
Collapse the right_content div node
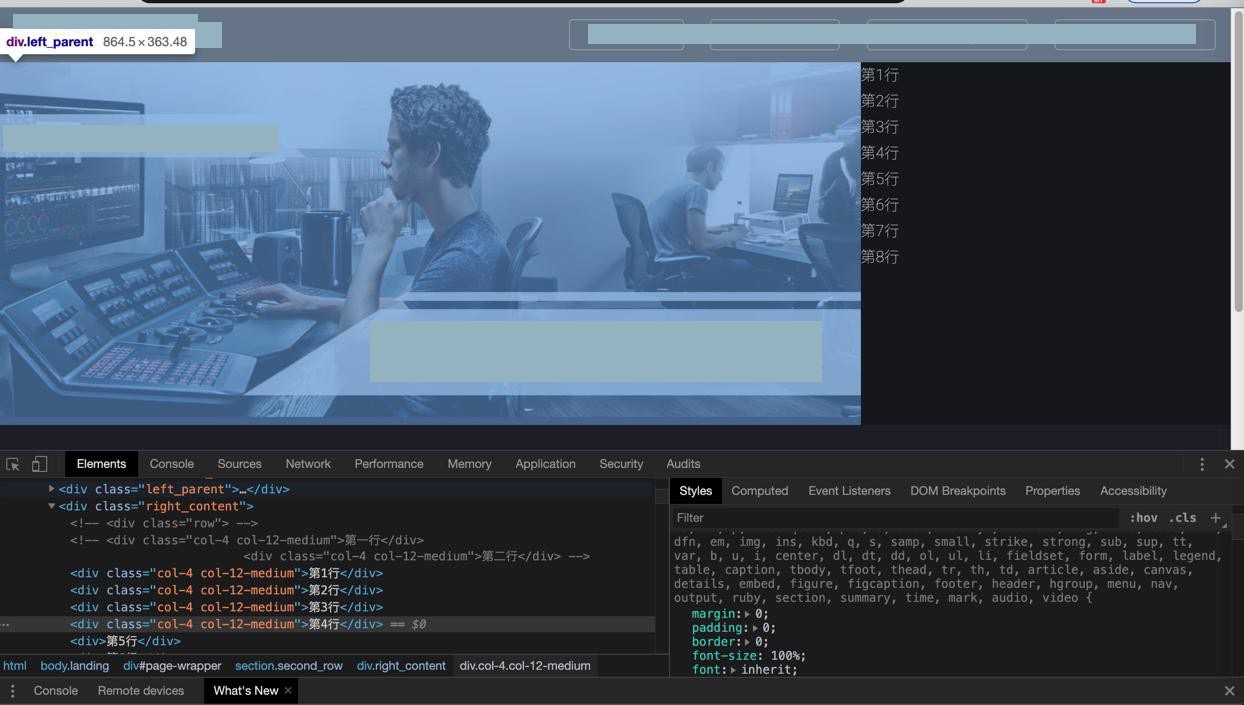tap(51, 506)
